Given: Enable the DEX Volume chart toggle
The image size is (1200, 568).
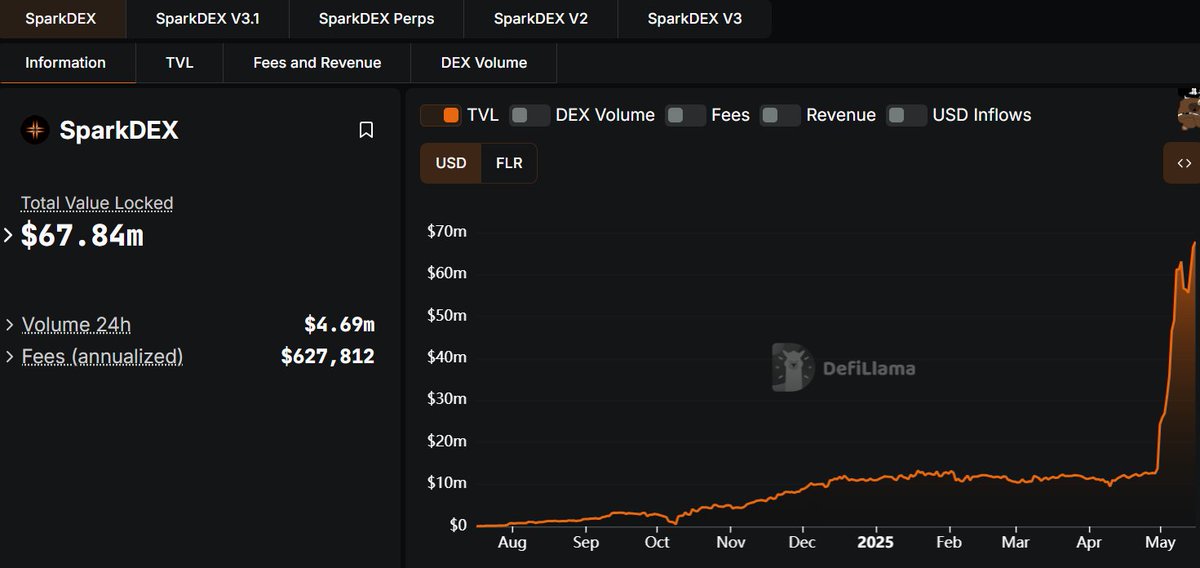Looking at the screenshot, I should [529, 115].
